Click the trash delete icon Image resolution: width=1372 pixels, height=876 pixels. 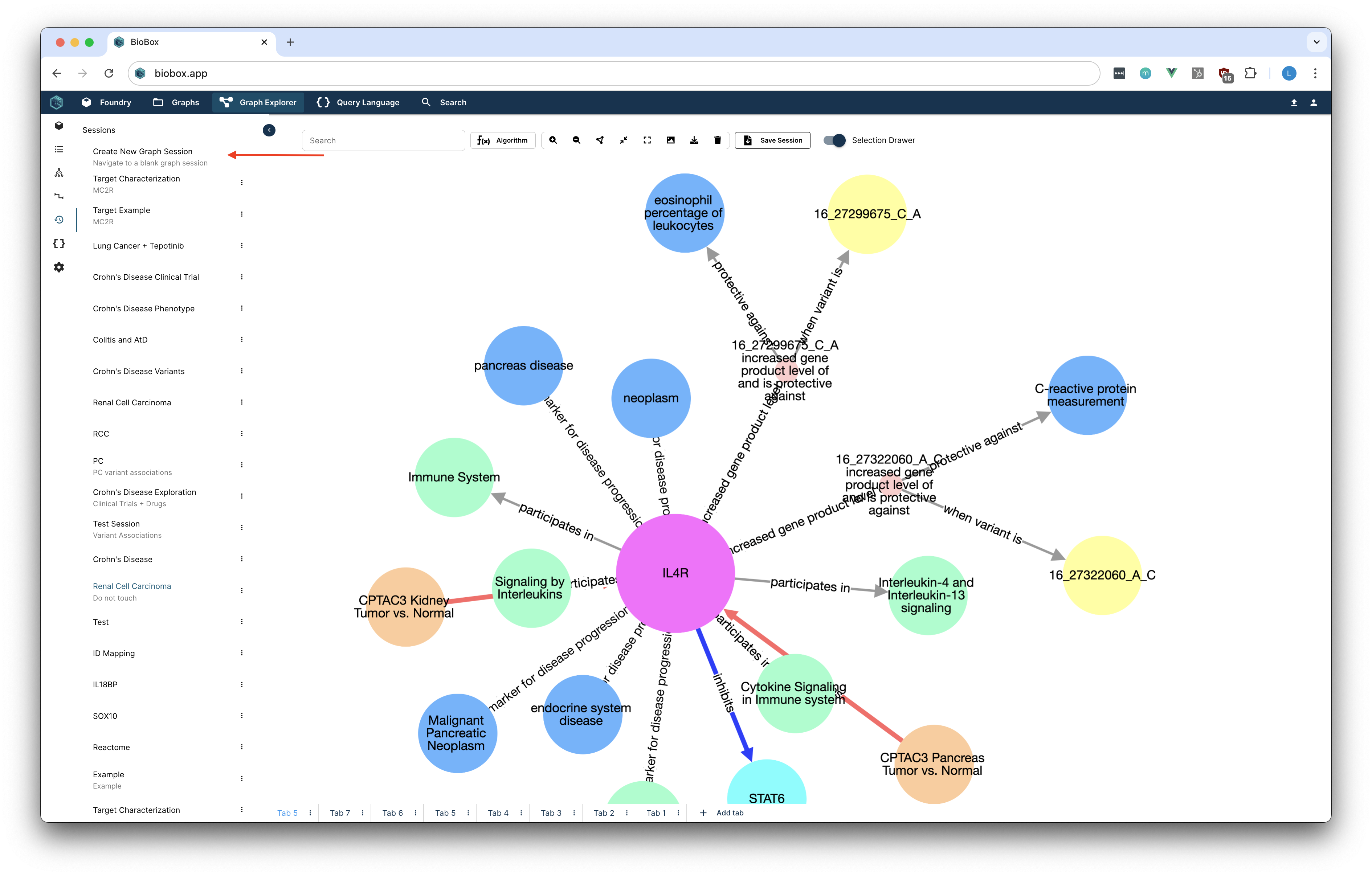point(717,140)
